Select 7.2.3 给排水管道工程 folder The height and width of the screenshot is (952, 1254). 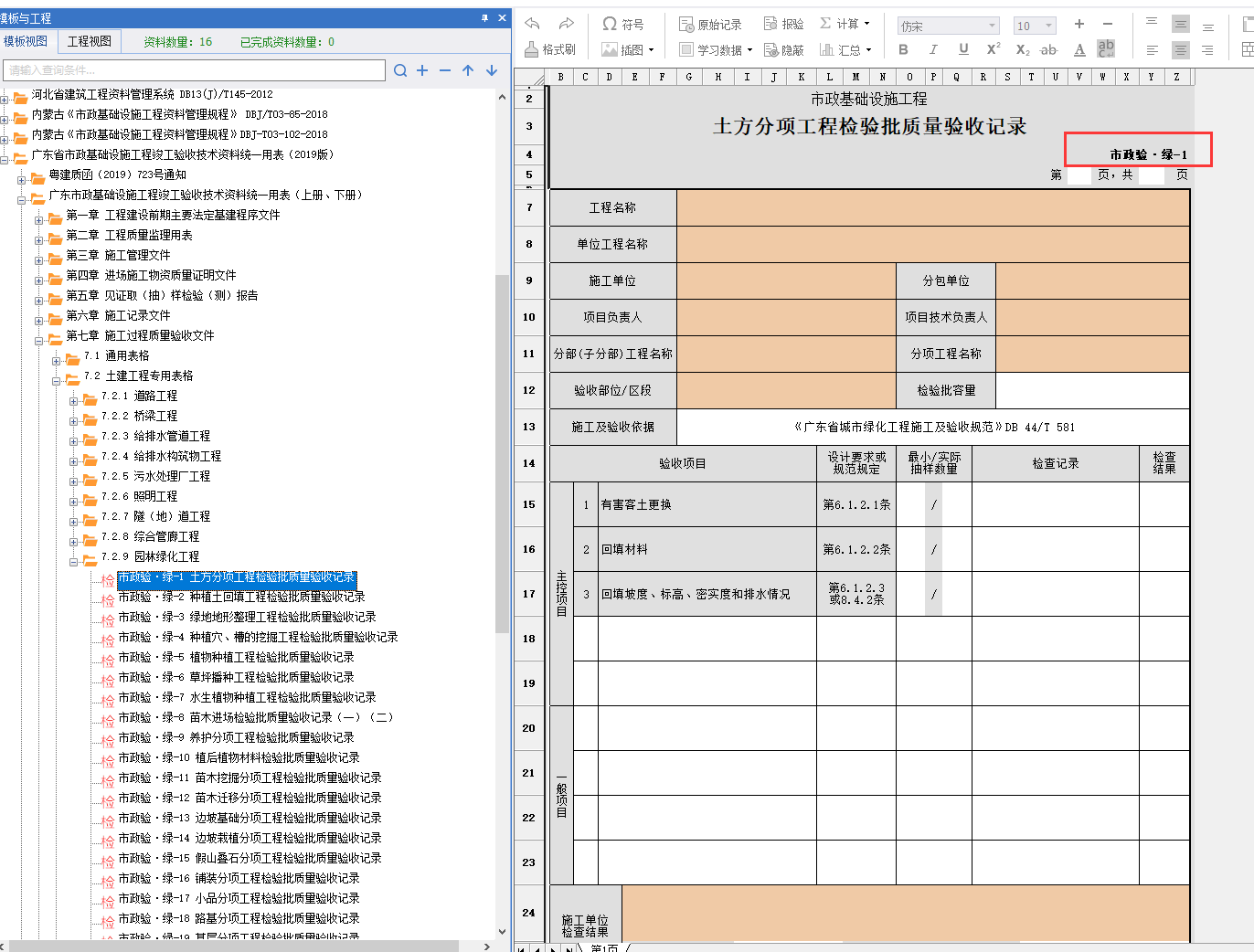pyautogui.click(x=155, y=436)
